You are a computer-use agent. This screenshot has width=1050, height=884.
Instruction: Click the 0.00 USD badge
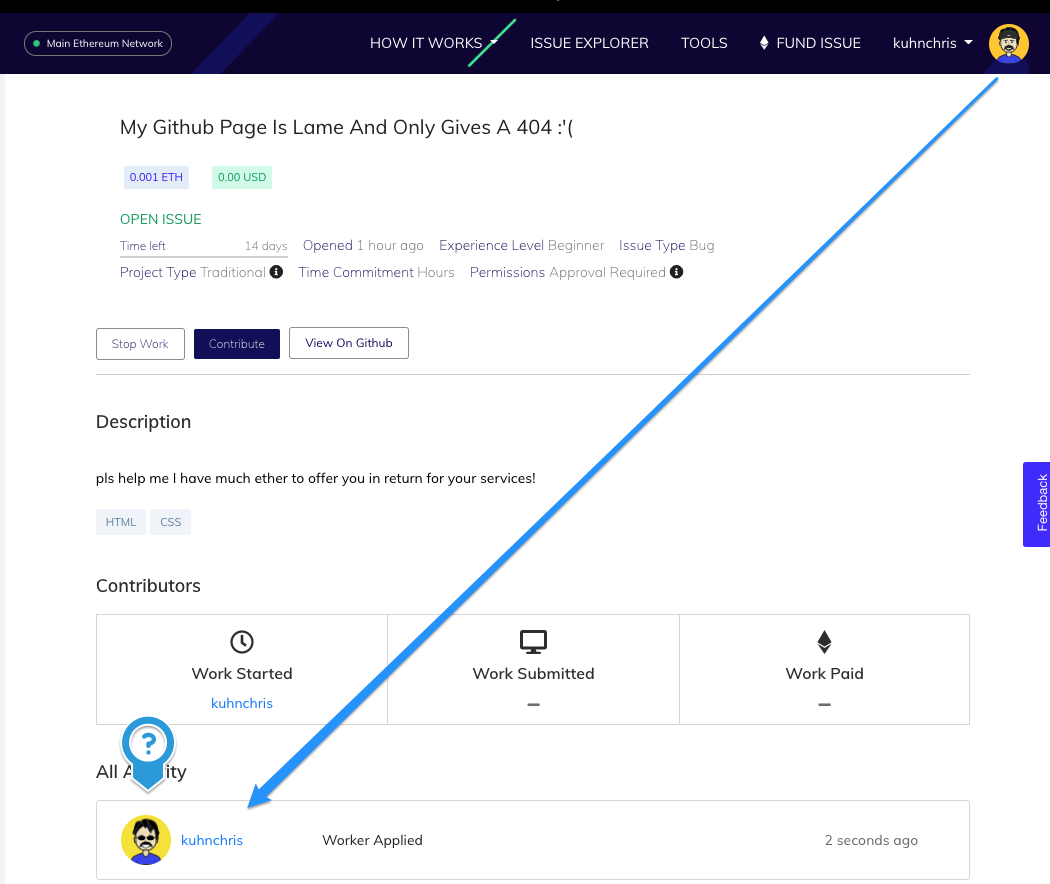[242, 177]
